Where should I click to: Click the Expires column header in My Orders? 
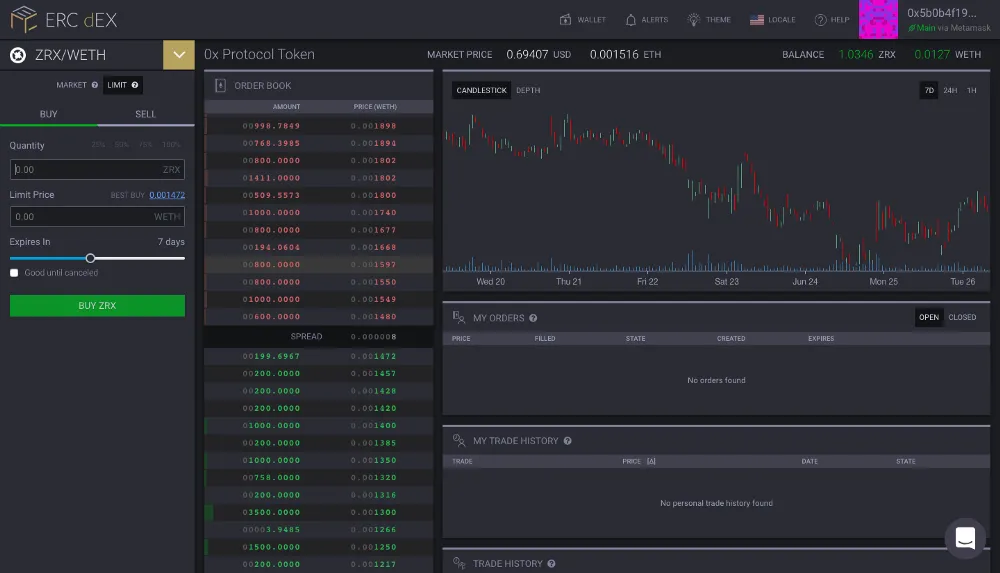[x=821, y=339]
